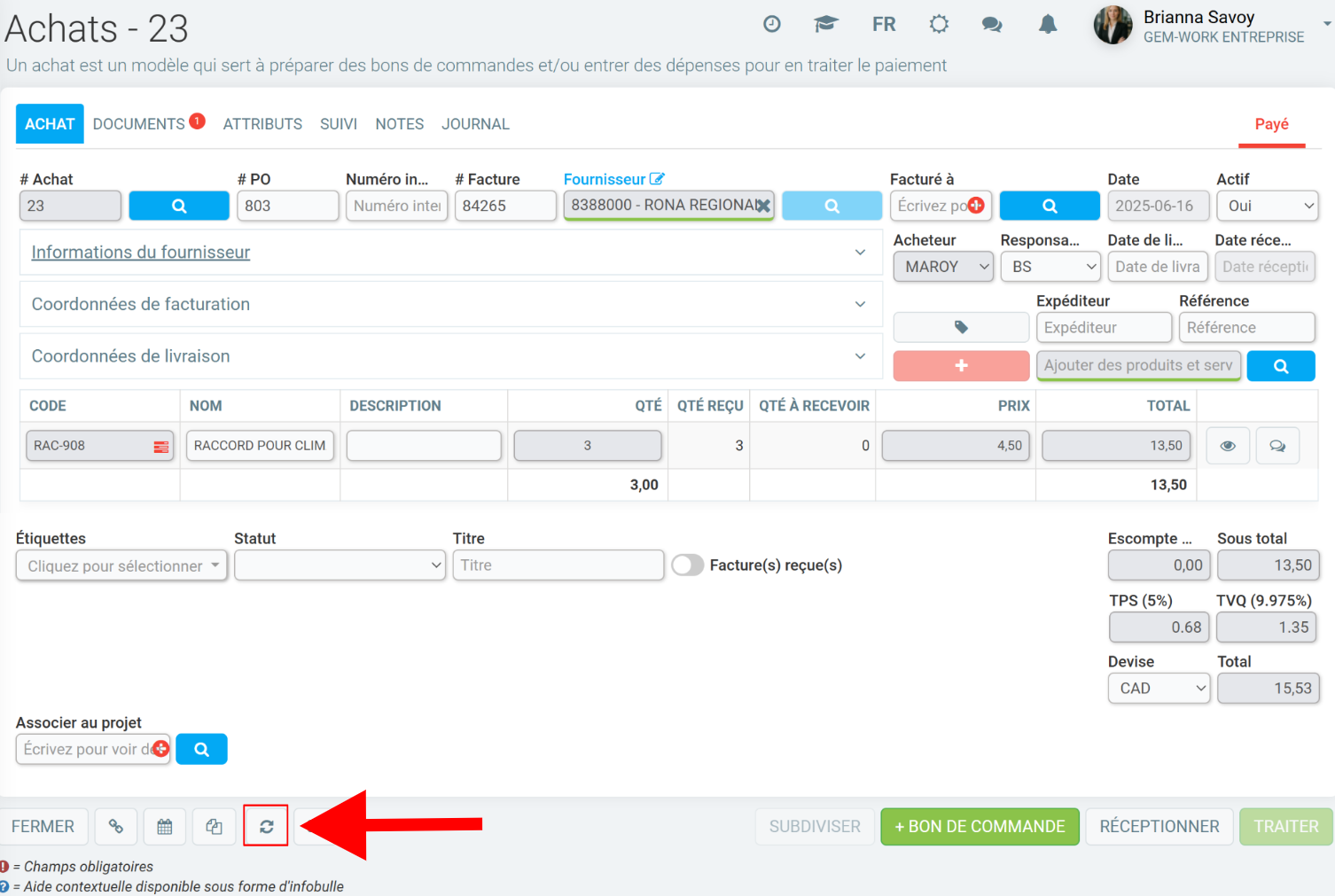The width and height of the screenshot is (1335, 896).
Task: Click the FERMER button
Action: tap(43, 826)
